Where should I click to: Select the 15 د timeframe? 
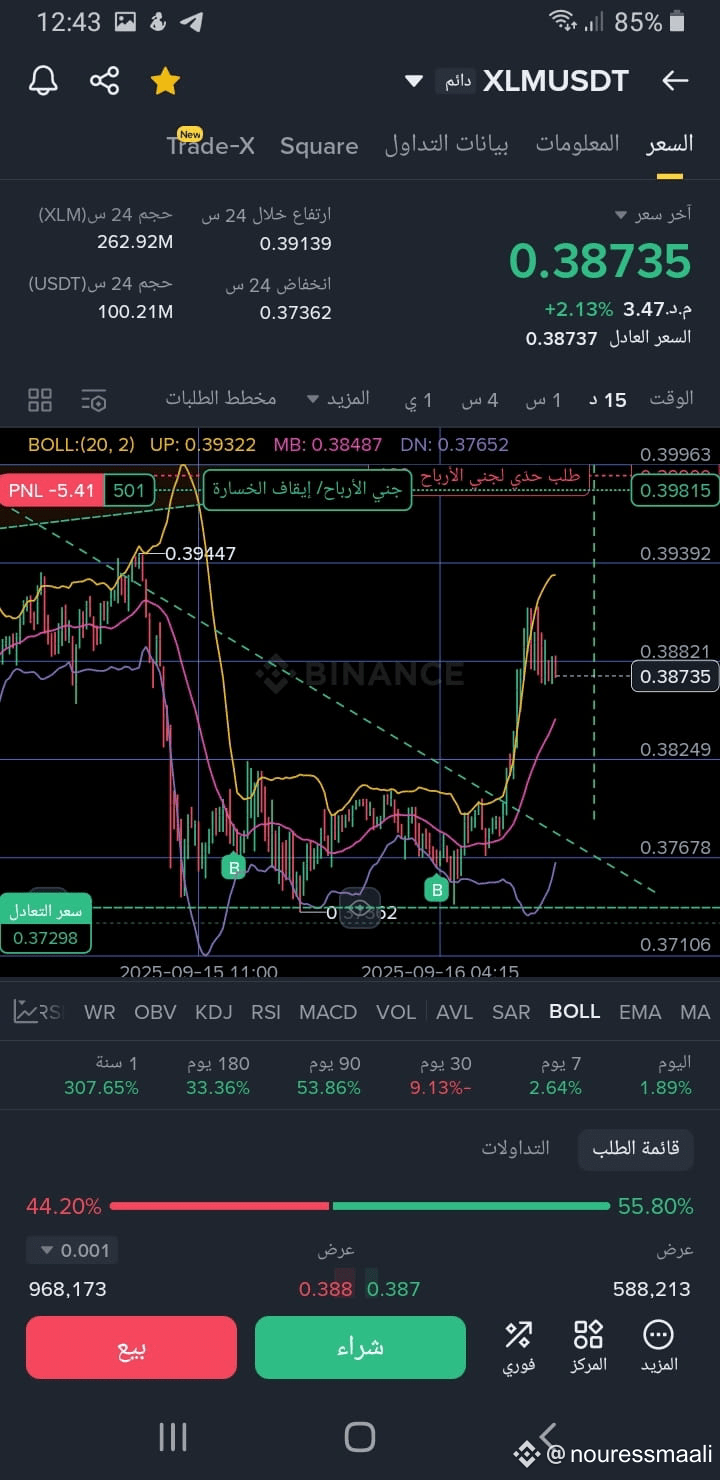(607, 400)
